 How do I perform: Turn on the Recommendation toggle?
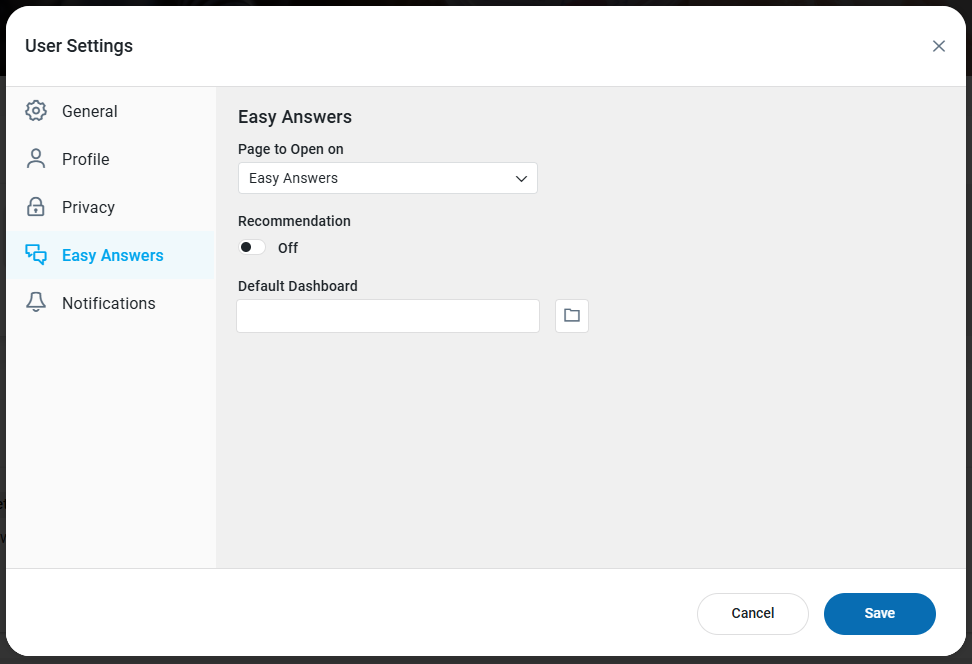click(x=252, y=247)
